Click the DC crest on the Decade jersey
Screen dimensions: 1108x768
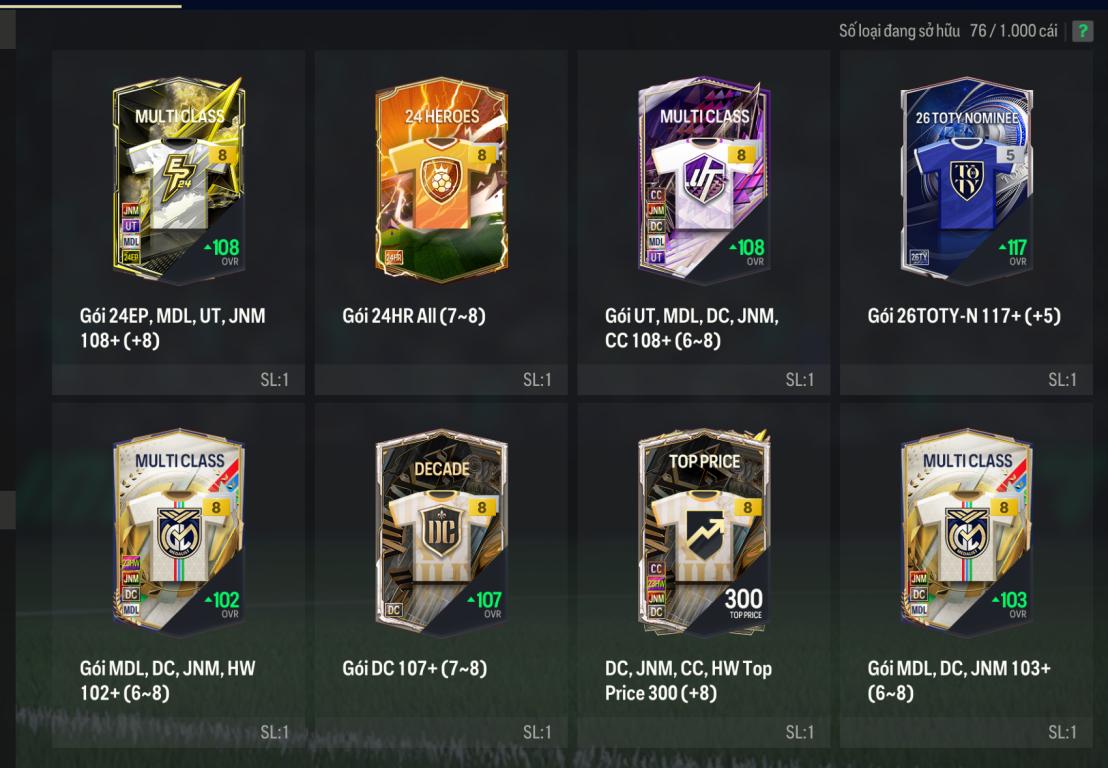(x=441, y=531)
